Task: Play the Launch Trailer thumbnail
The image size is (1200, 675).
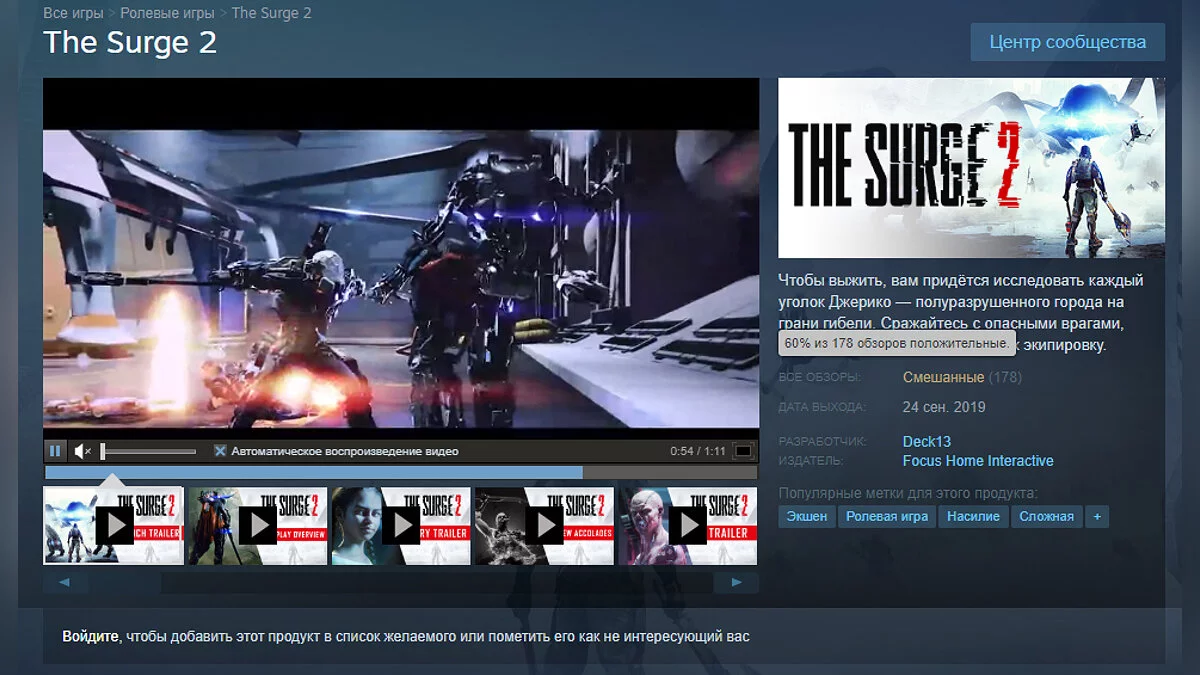Action: tap(114, 525)
